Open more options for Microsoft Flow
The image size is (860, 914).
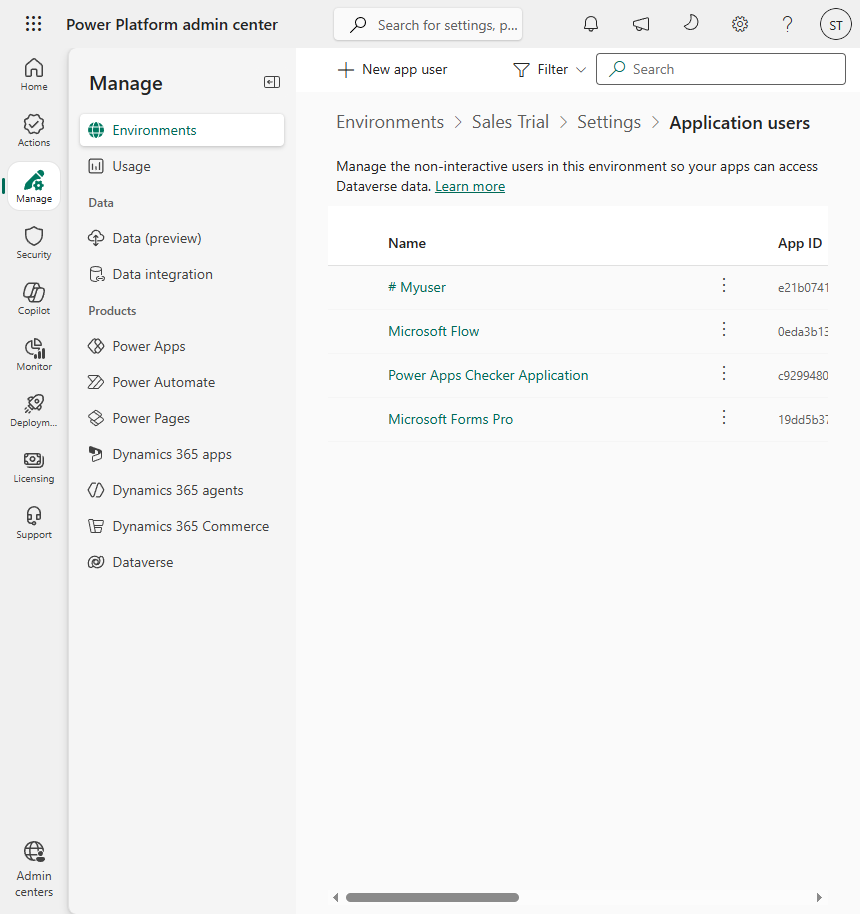coord(724,329)
